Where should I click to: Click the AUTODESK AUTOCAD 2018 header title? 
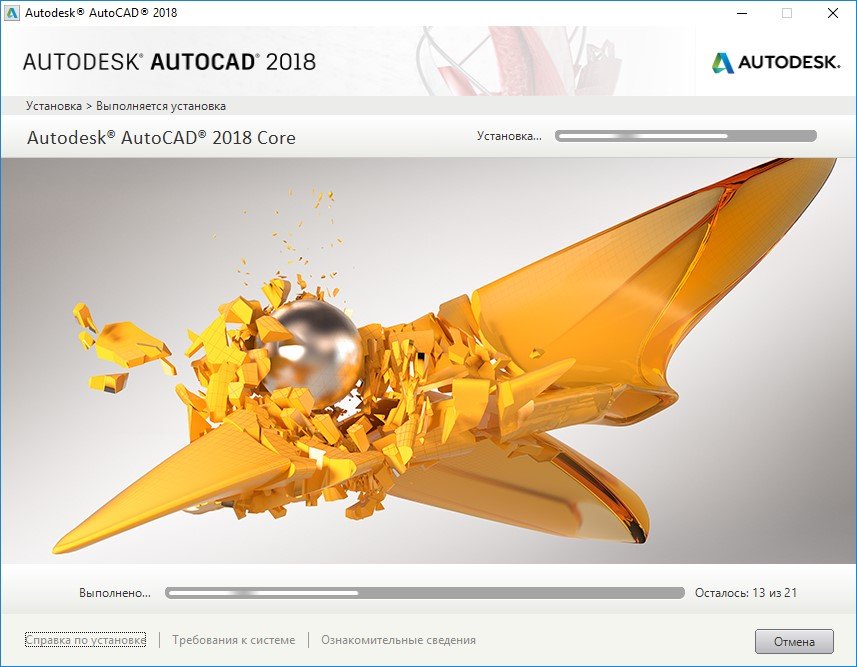(169, 62)
